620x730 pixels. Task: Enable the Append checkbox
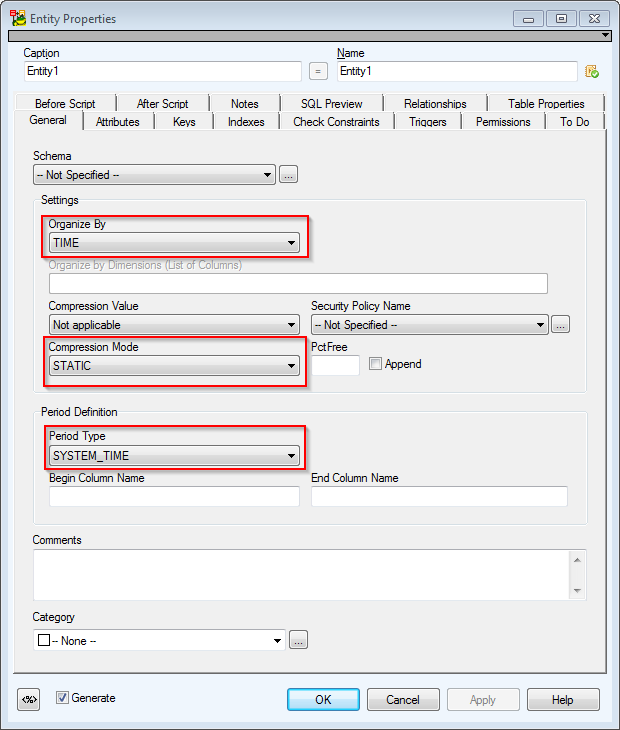tap(376, 364)
